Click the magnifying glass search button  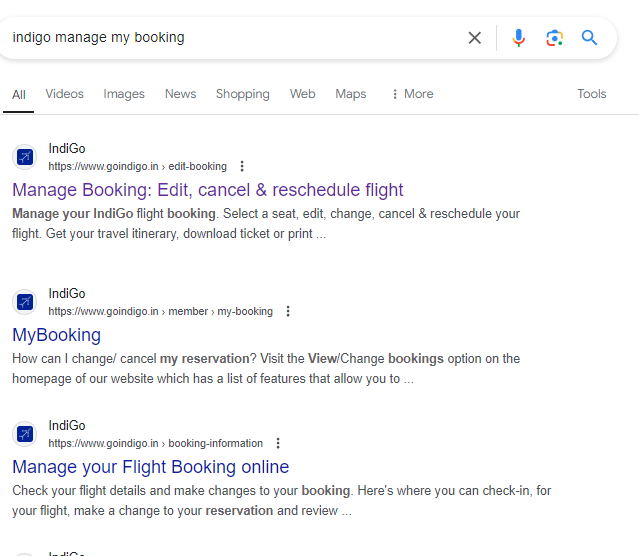(589, 38)
